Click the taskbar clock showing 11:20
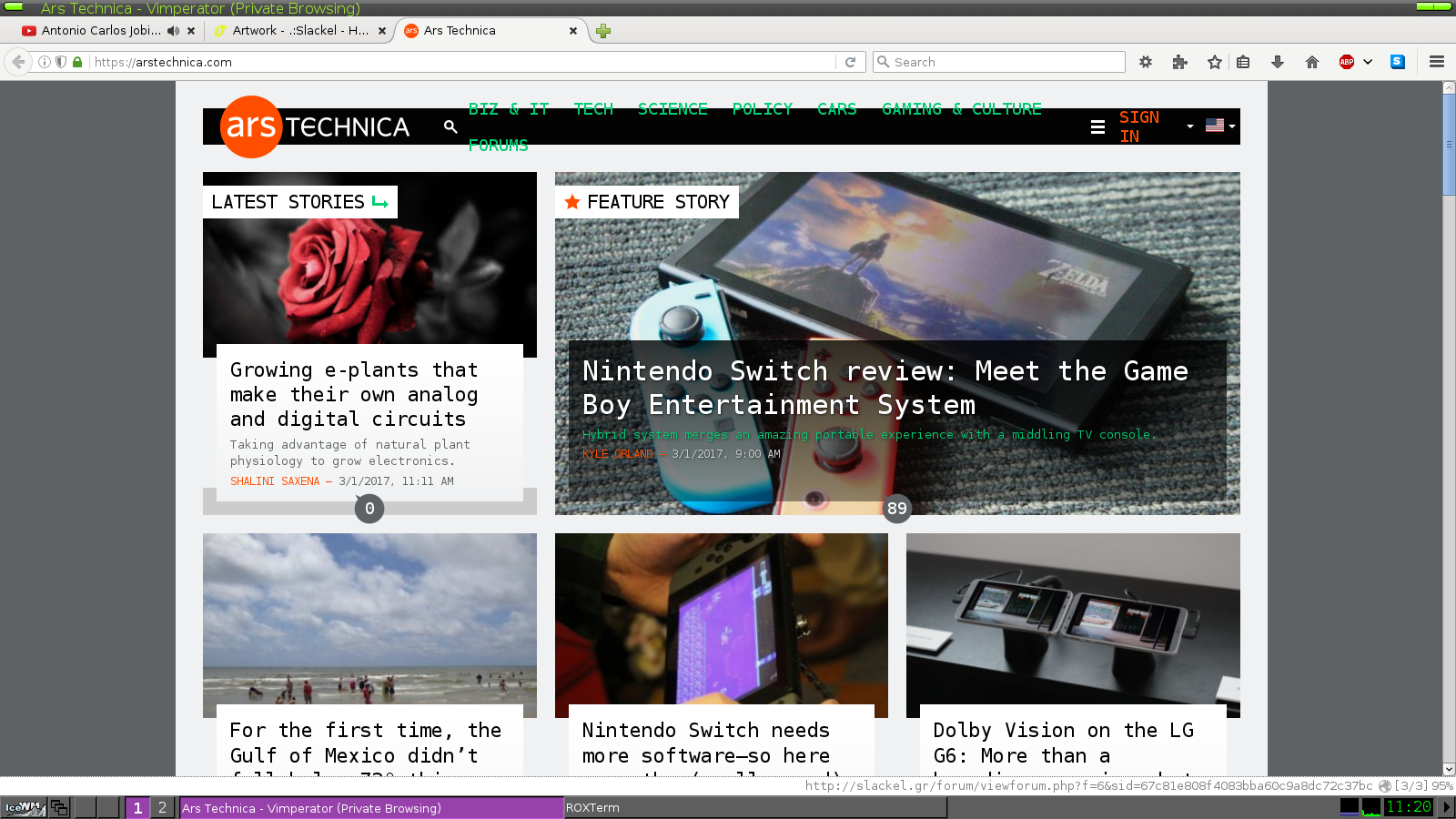The image size is (1456, 819). [1409, 806]
